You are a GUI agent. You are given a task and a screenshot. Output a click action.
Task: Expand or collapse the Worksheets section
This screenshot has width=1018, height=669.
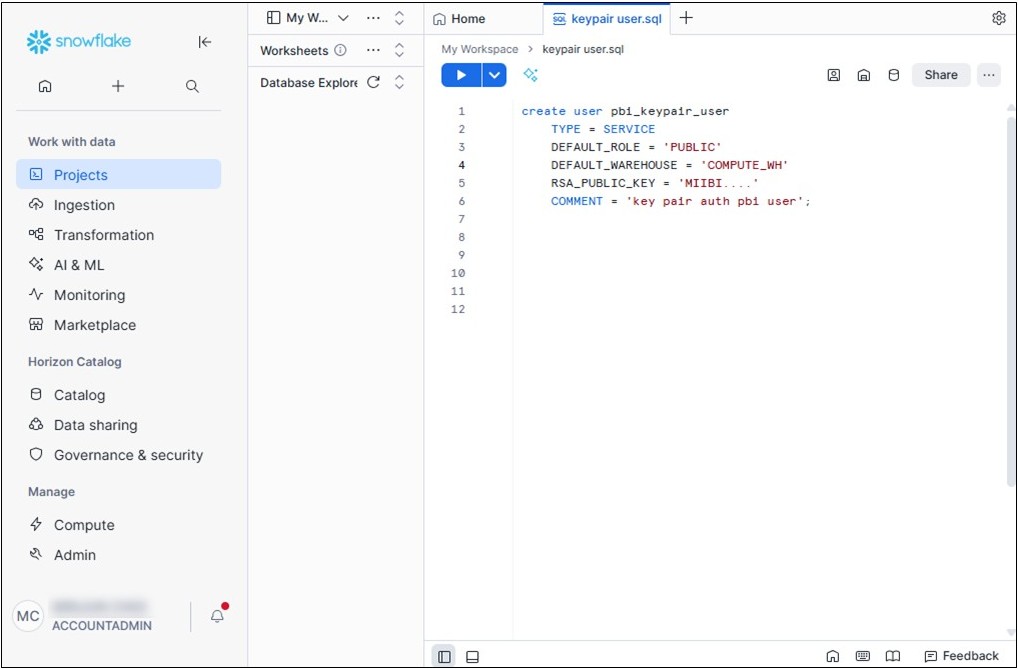point(399,50)
